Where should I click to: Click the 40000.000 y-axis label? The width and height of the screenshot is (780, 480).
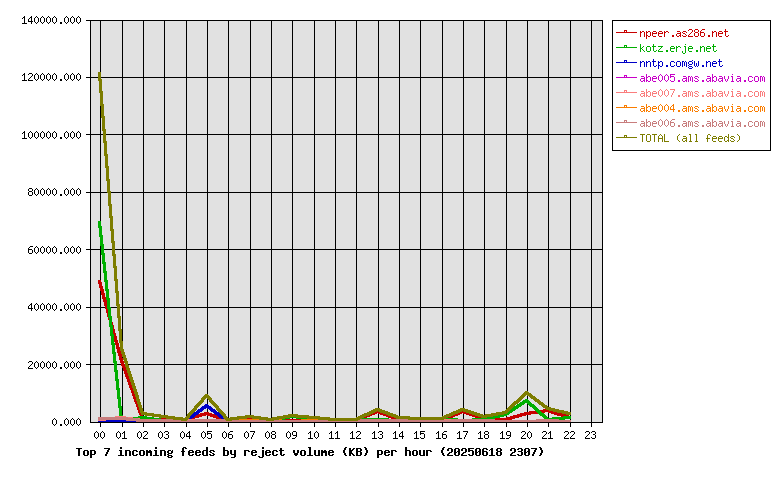(54, 307)
